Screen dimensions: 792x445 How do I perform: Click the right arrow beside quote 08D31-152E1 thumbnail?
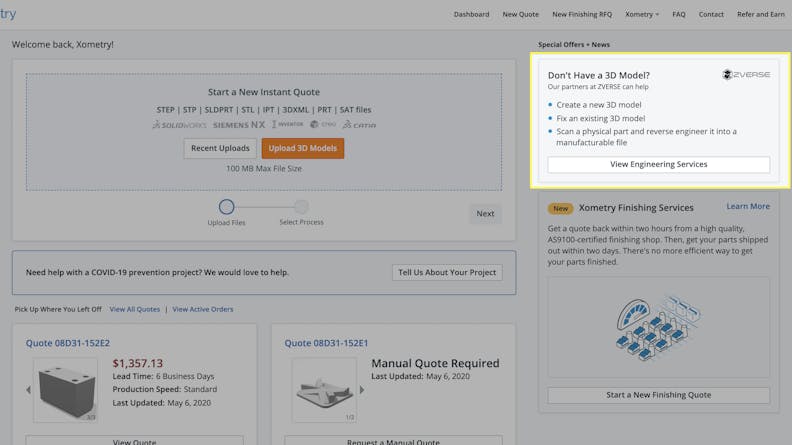[x=362, y=390]
